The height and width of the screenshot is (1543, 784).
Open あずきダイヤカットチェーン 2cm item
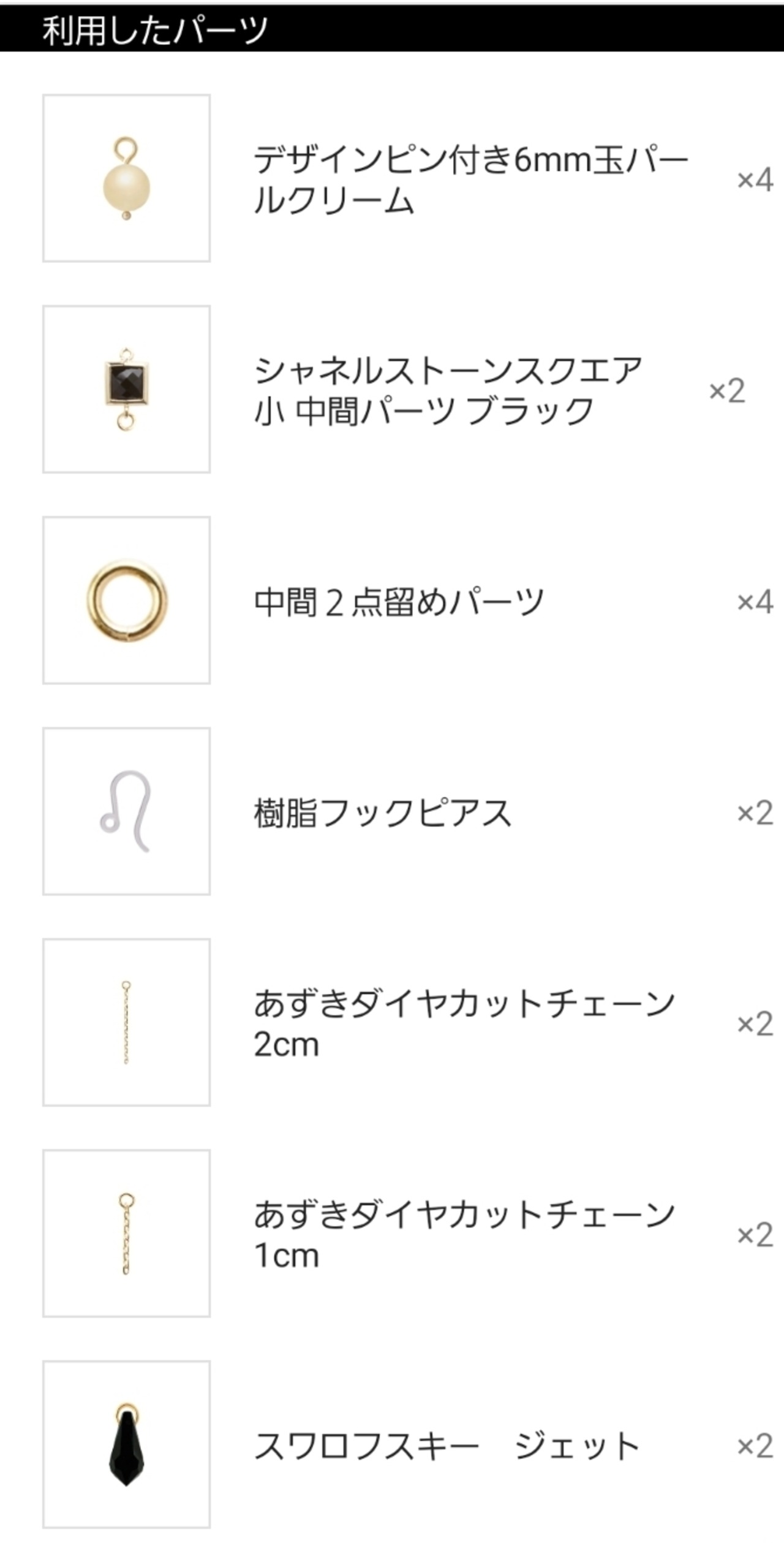tap(464, 1023)
